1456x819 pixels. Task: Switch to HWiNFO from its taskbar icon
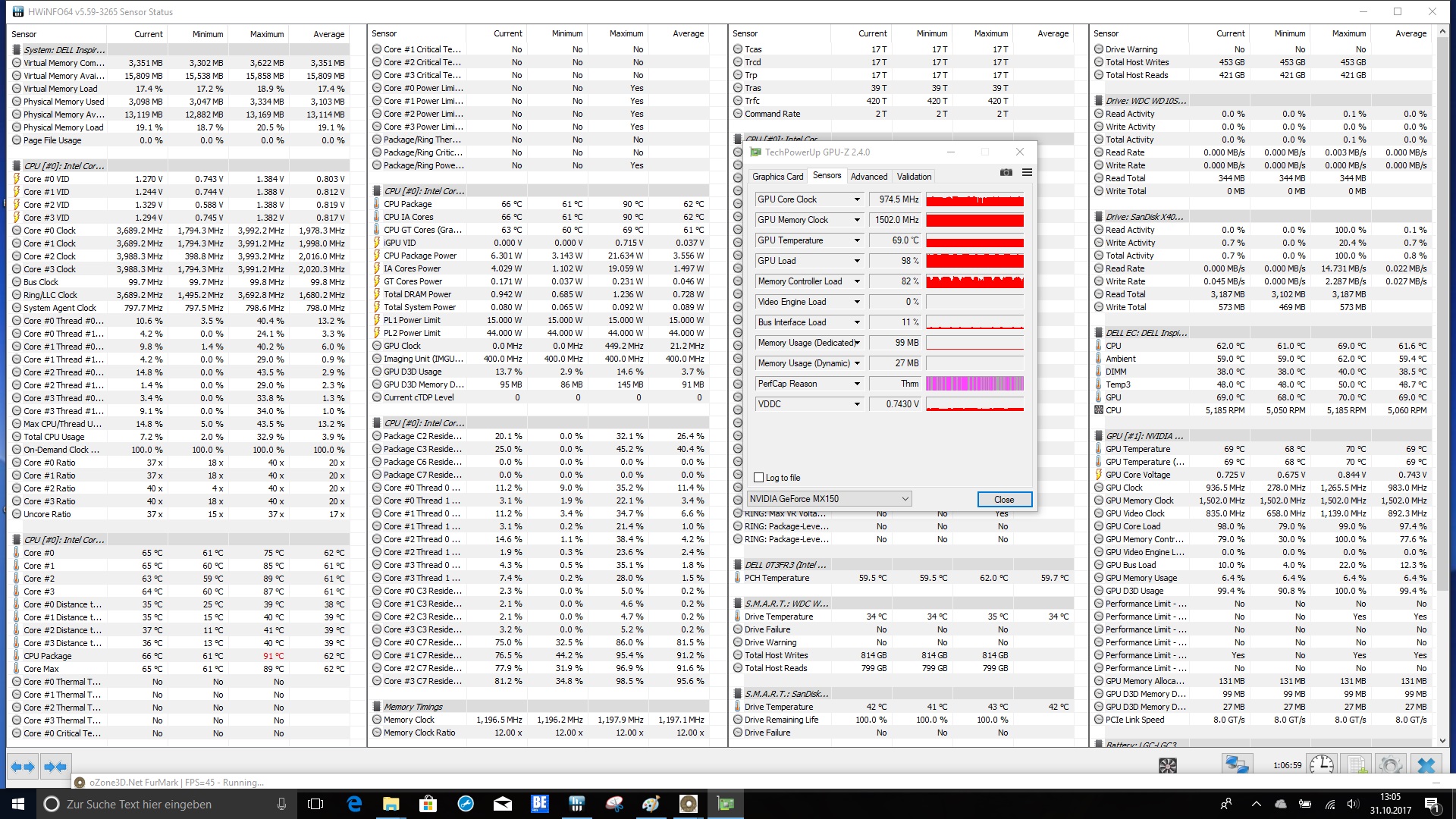tap(577, 804)
